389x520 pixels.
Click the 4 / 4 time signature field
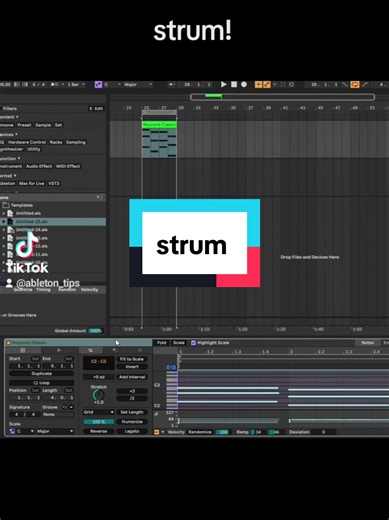point(38,85)
